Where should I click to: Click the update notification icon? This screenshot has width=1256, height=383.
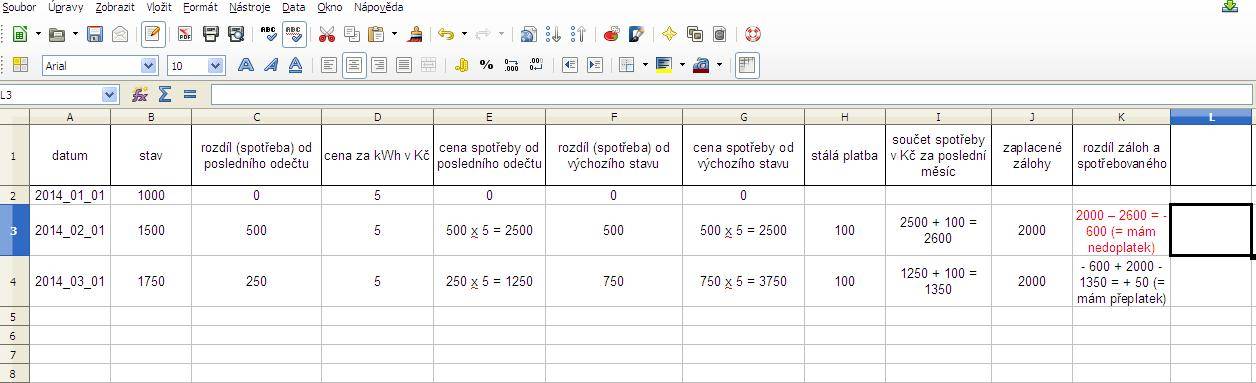(x=1230, y=6)
